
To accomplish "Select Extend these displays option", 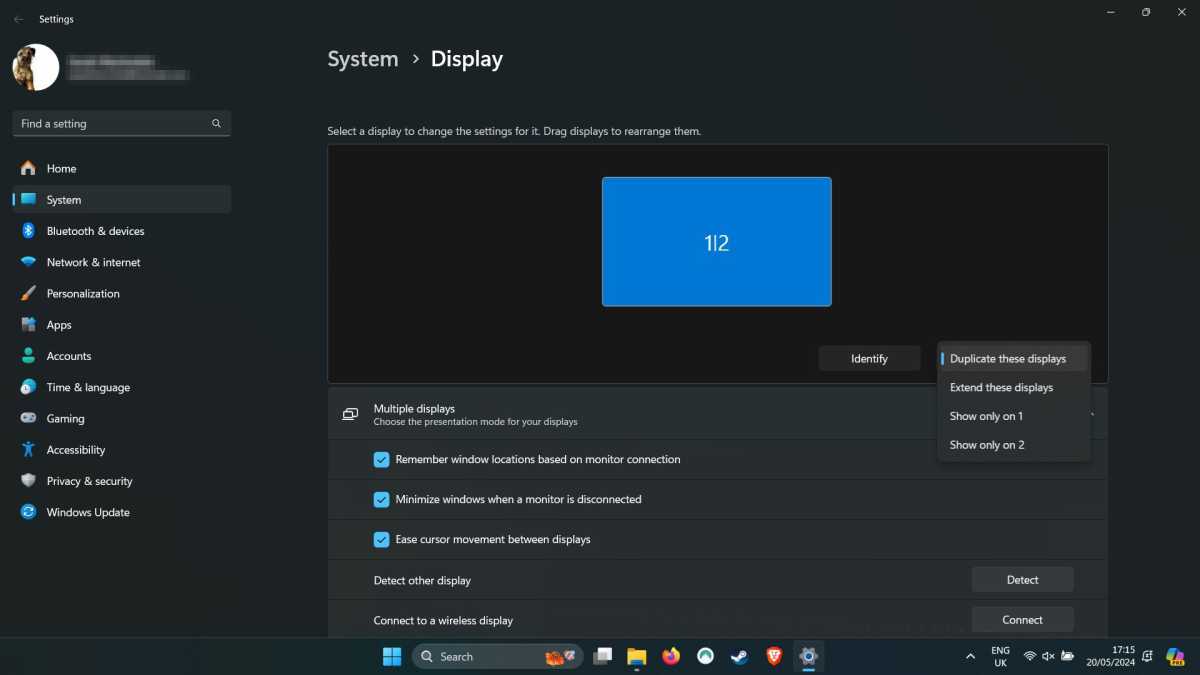I will (x=1001, y=388).
